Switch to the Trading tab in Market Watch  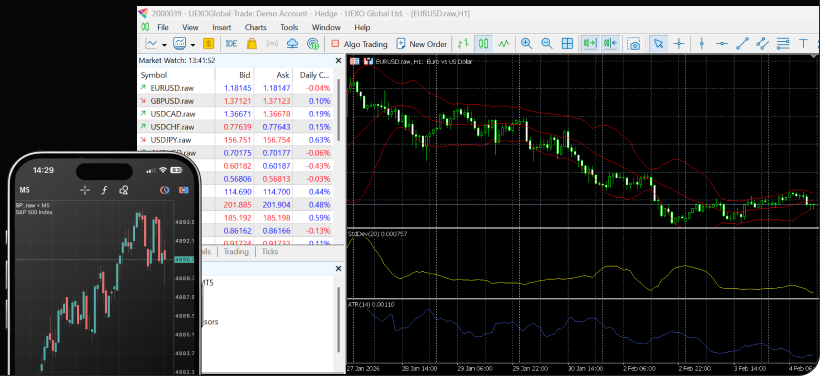(236, 252)
